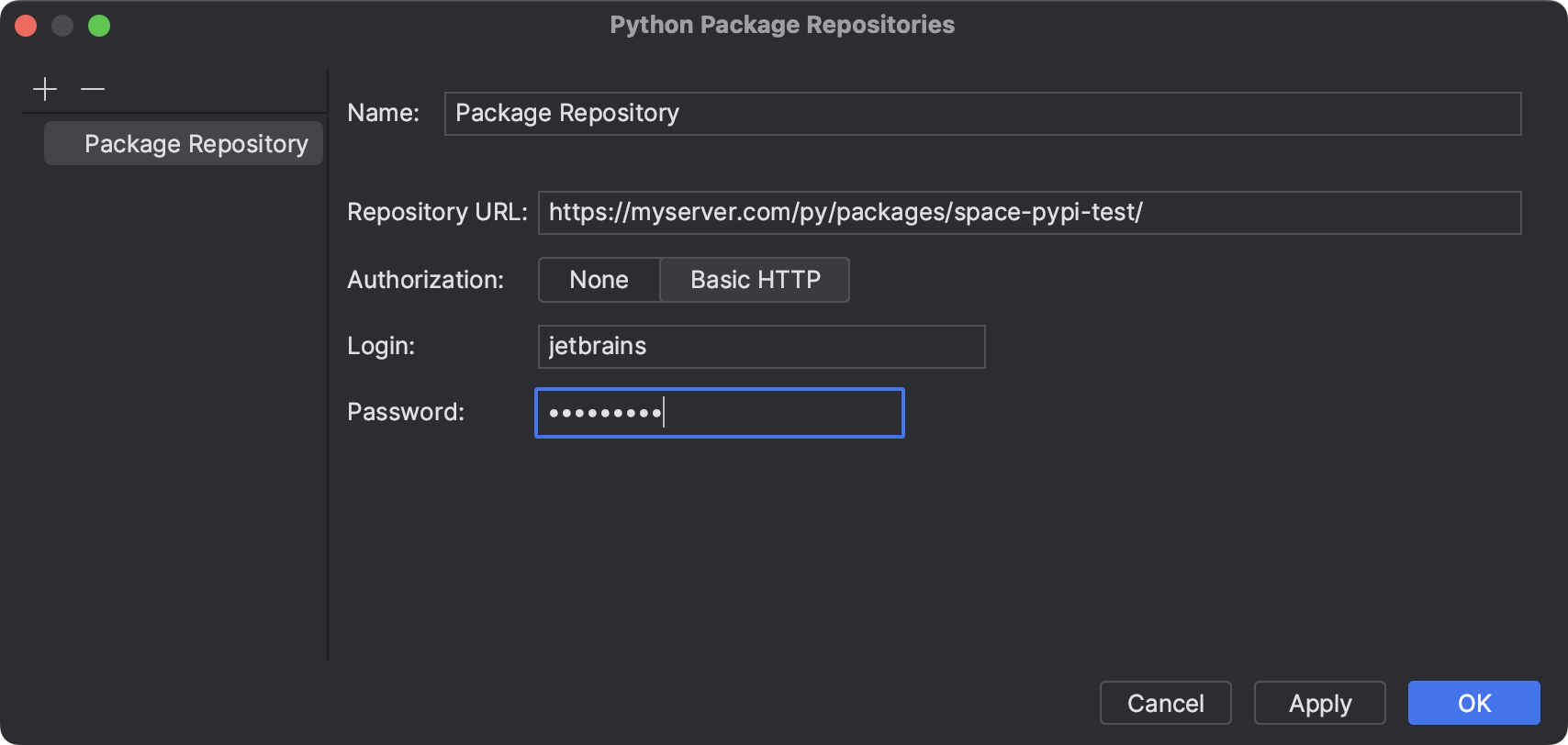Add a new repository with the plus icon
This screenshot has height=745, width=1568.
point(45,89)
